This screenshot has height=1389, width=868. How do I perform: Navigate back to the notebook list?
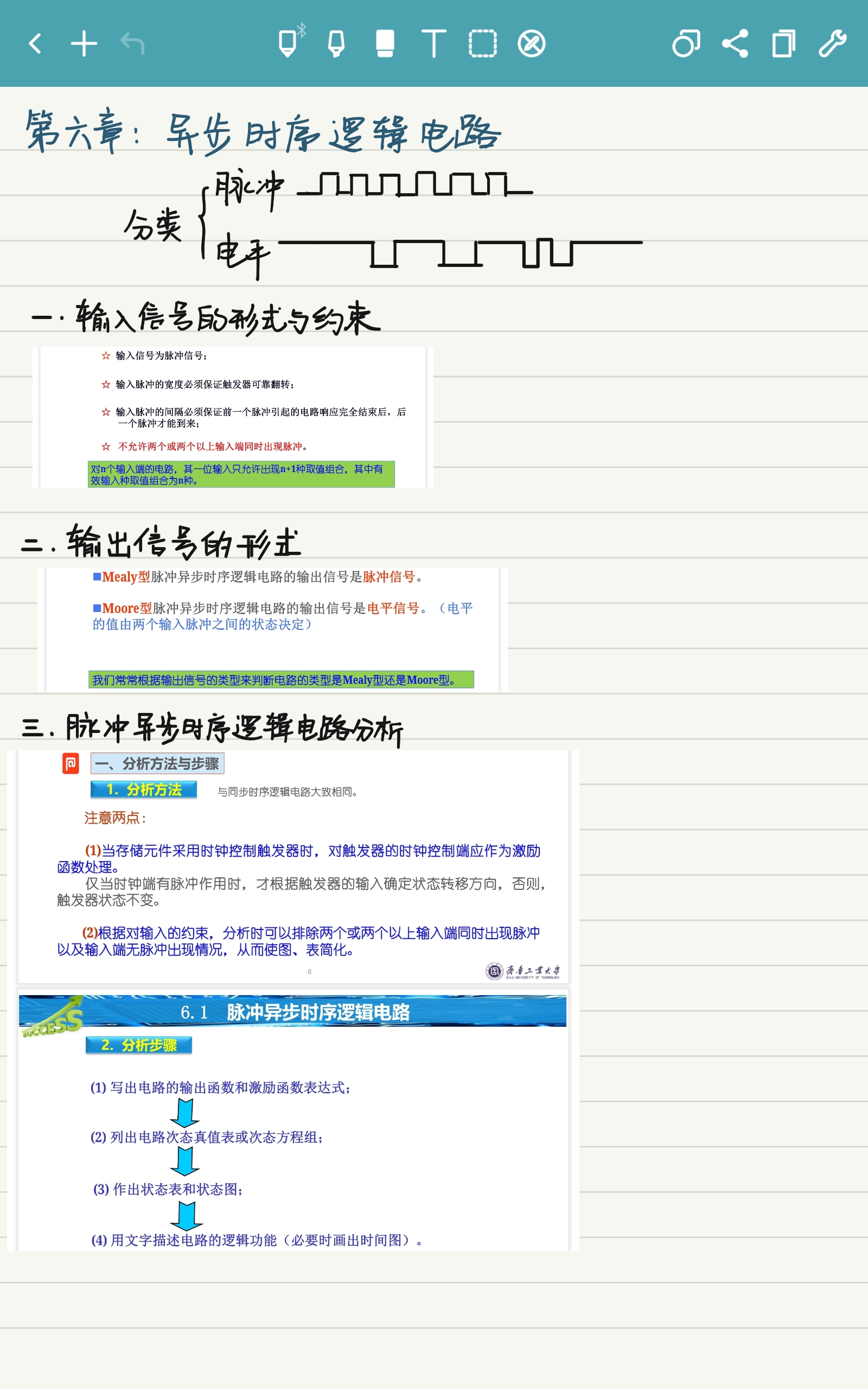click(x=34, y=43)
